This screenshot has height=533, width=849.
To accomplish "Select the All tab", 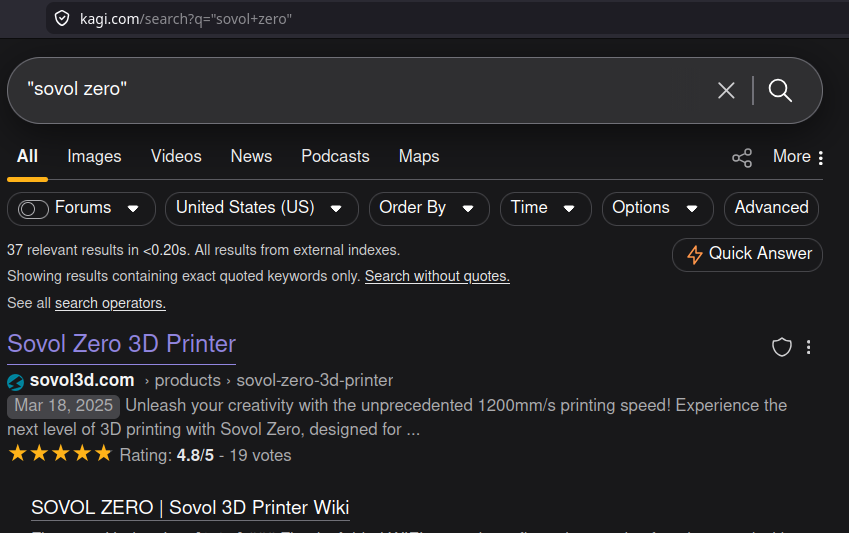I will click(x=27, y=157).
